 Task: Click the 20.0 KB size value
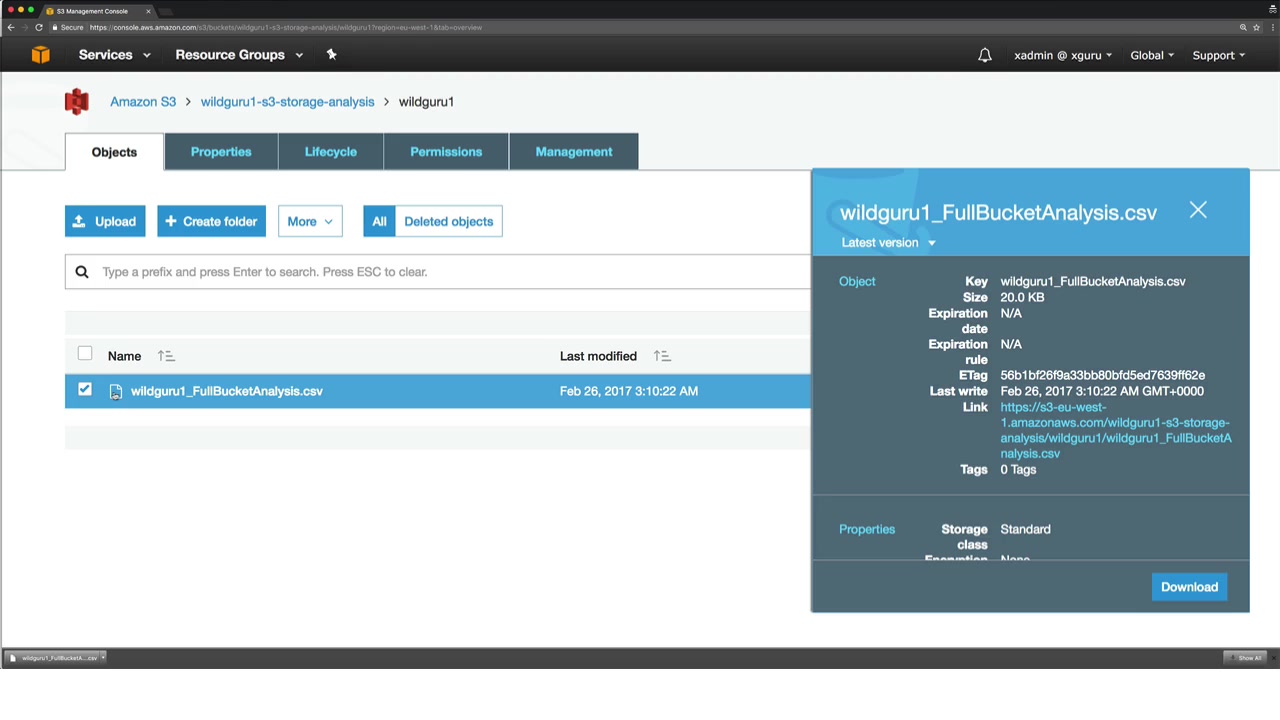[x=1022, y=297]
